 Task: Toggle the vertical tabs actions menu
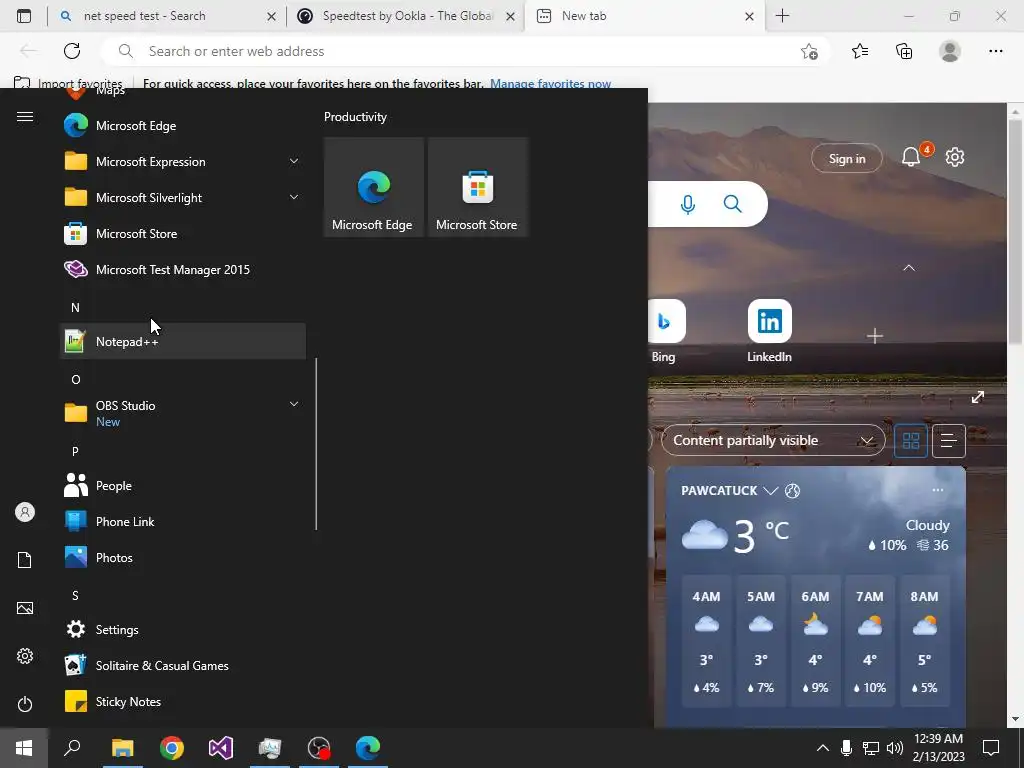point(24,16)
